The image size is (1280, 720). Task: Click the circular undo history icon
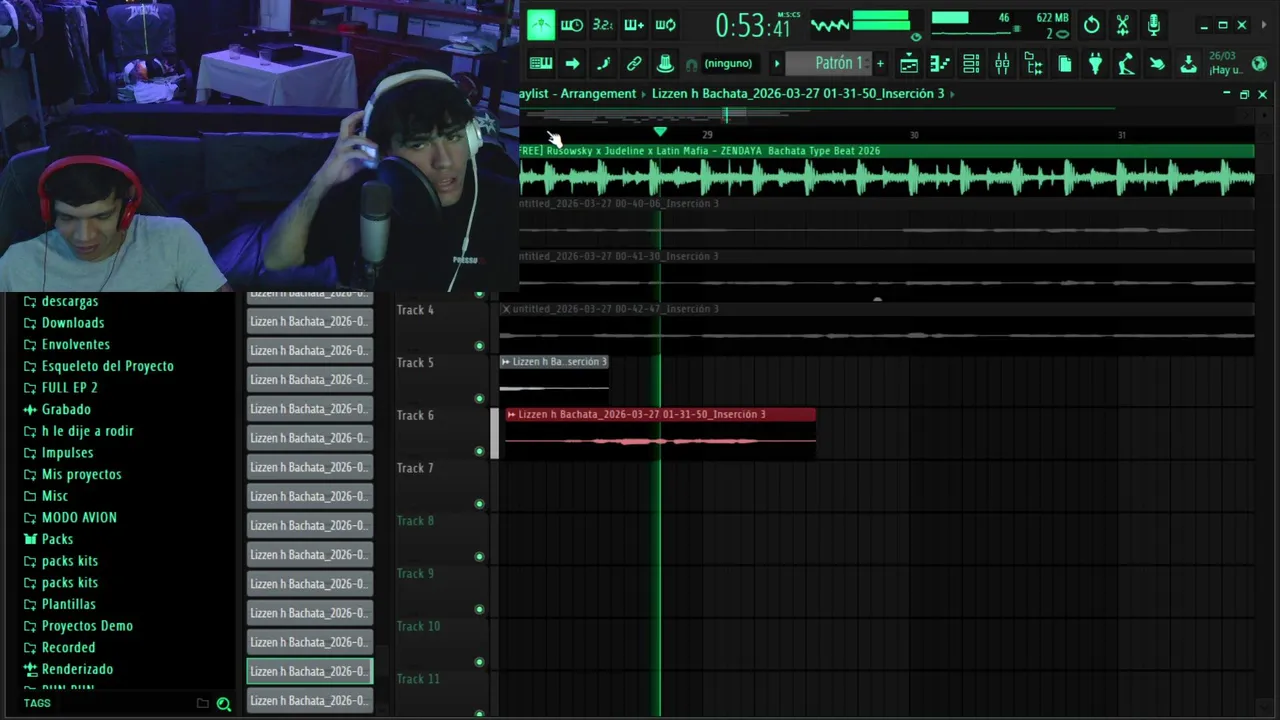coord(1092,25)
